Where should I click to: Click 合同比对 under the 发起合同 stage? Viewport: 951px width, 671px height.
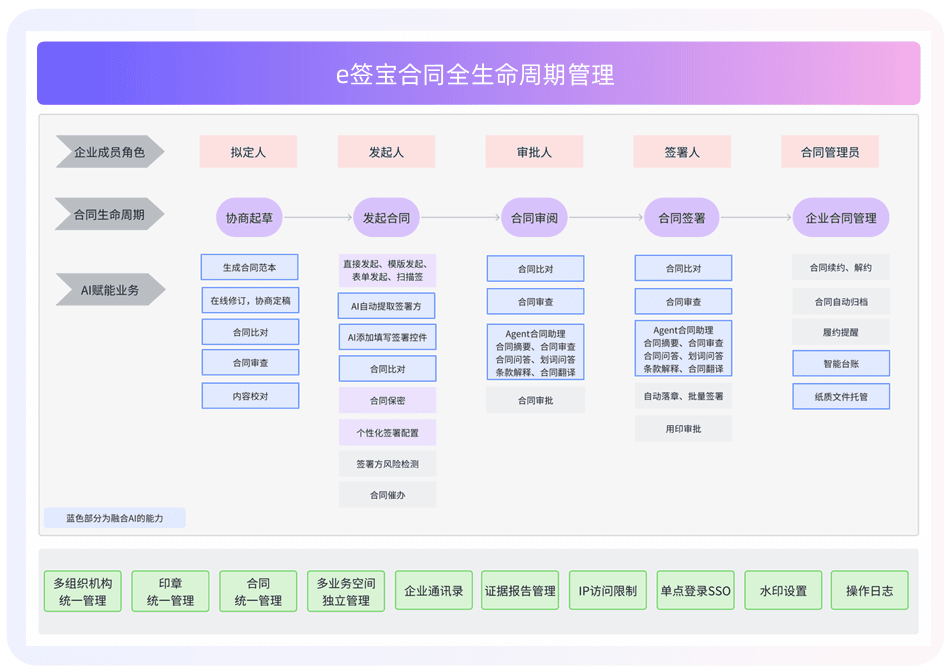tap(388, 368)
